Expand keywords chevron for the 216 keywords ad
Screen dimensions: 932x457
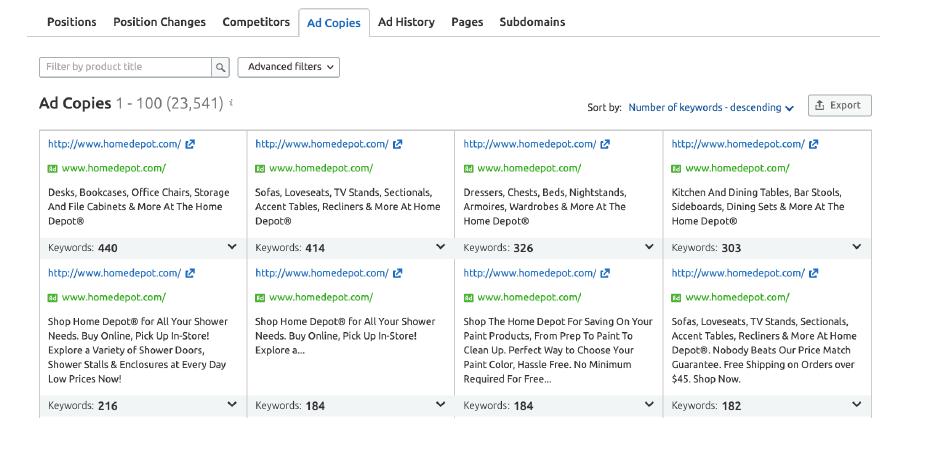pyautogui.click(x=232, y=405)
